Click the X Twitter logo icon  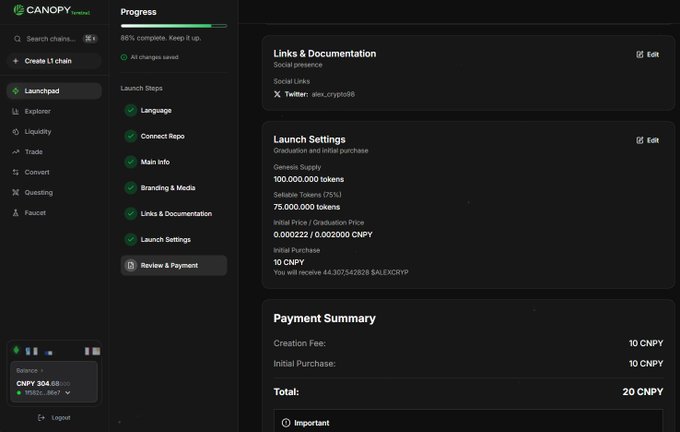(x=277, y=94)
